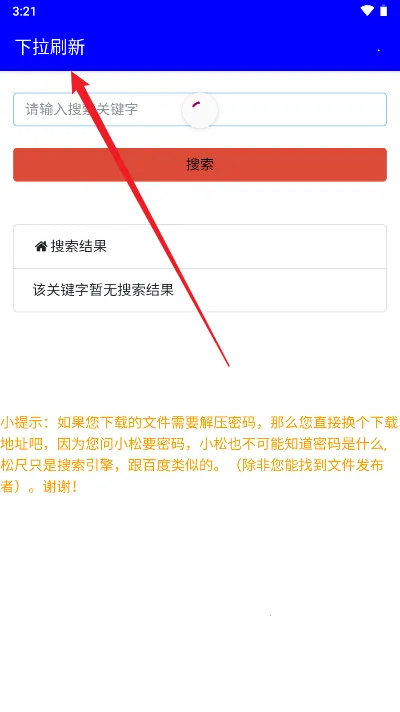Click the hint line mentioning 松尺只是搜索引擎

[192, 465]
